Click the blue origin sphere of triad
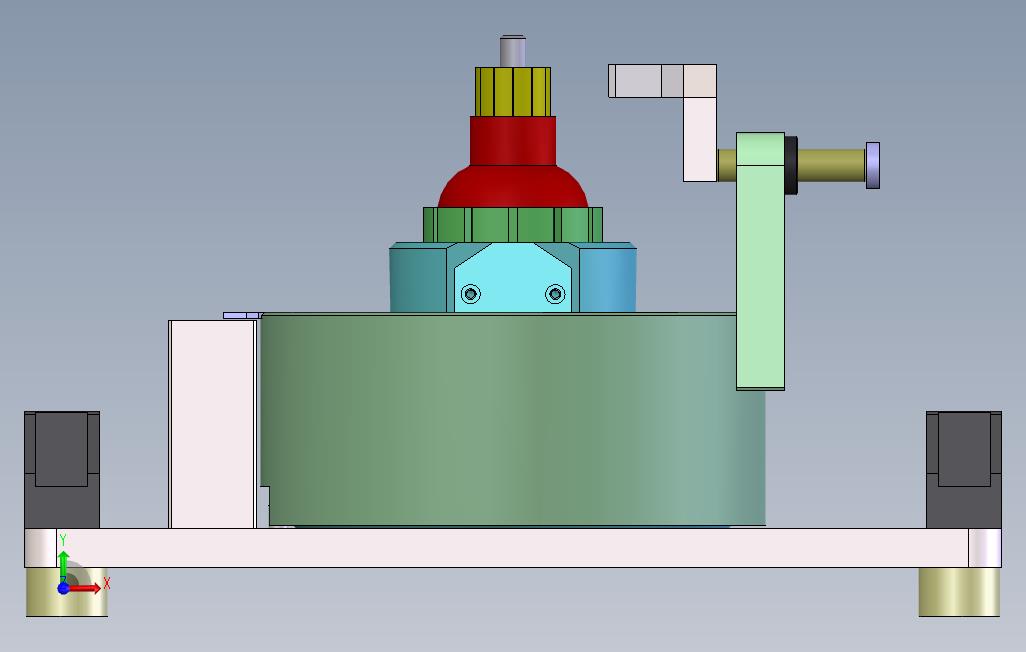Viewport: 1026px width, 652px height. point(63,588)
